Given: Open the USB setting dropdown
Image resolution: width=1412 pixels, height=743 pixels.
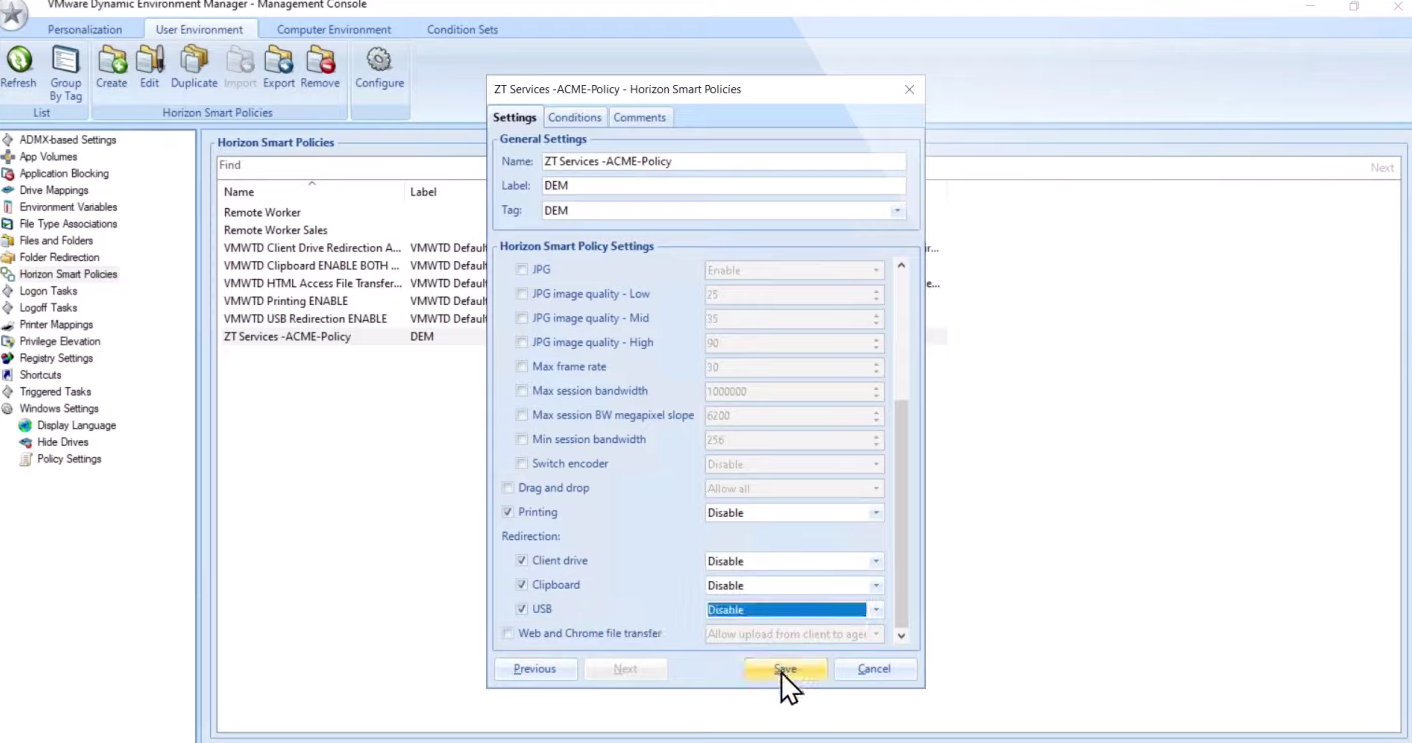Looking at the screenshot, I should 876,610.
